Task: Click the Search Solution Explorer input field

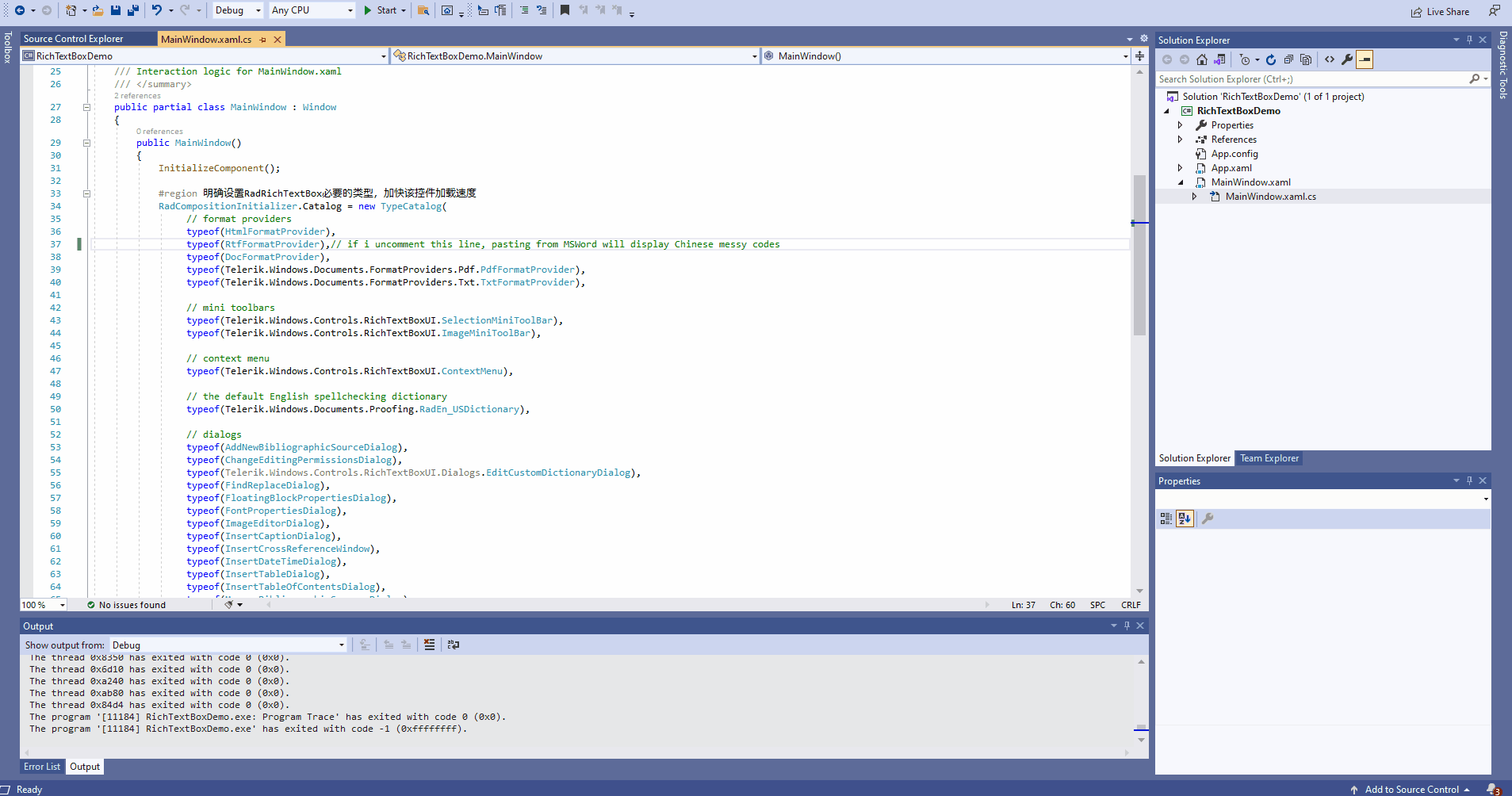Action: click(1312, 79)
